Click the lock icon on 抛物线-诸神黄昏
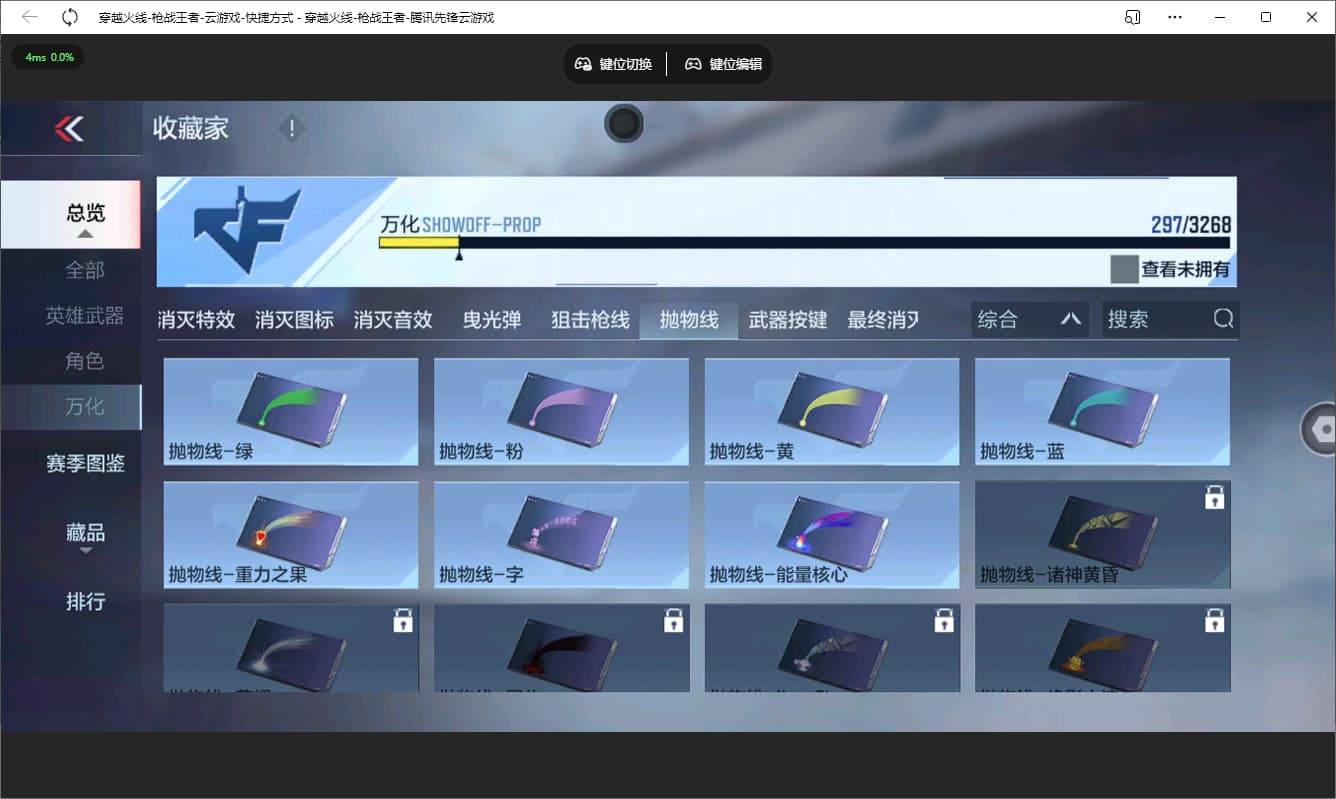Viewport: 1336px width, 799px height. point(1215,496)
